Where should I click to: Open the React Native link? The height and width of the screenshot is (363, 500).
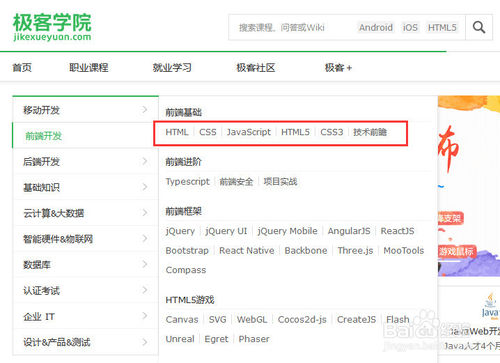click(247, 251)
